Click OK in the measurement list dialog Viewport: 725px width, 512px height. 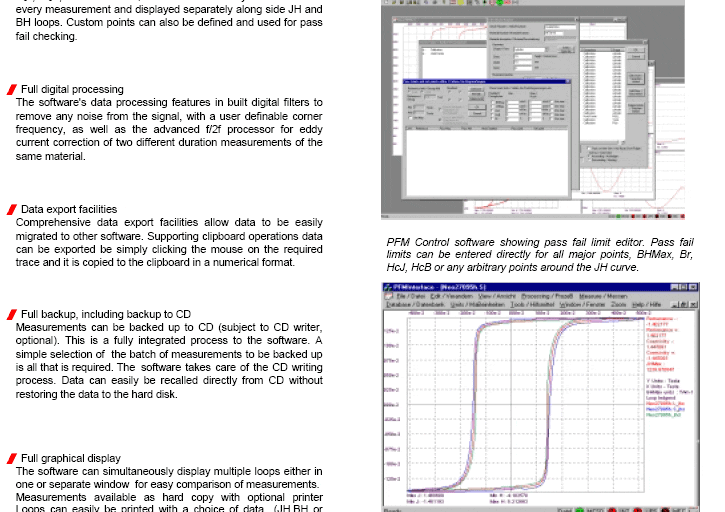(x=636, y=49)
